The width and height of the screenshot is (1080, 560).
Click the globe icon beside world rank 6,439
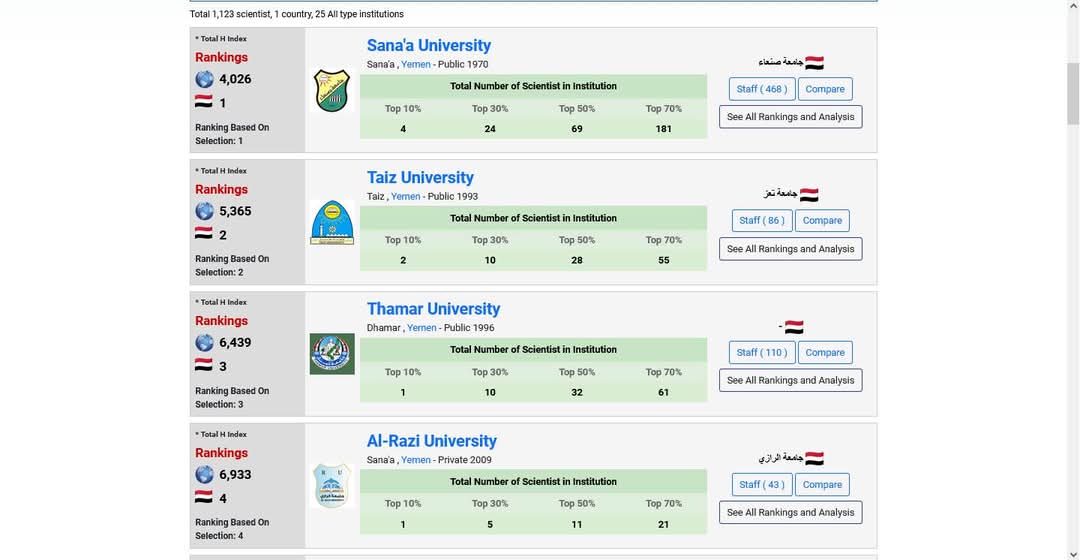coord(204,343)
